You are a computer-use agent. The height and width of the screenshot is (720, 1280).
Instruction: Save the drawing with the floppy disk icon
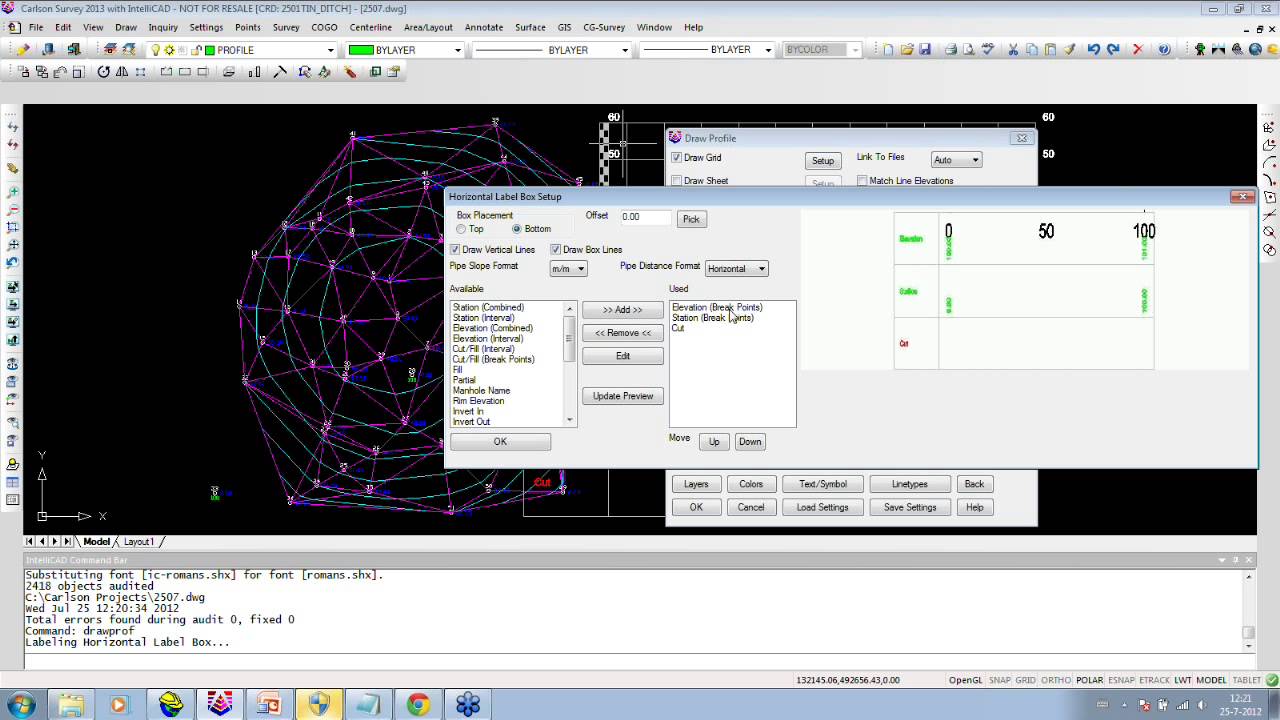point(925,50)
